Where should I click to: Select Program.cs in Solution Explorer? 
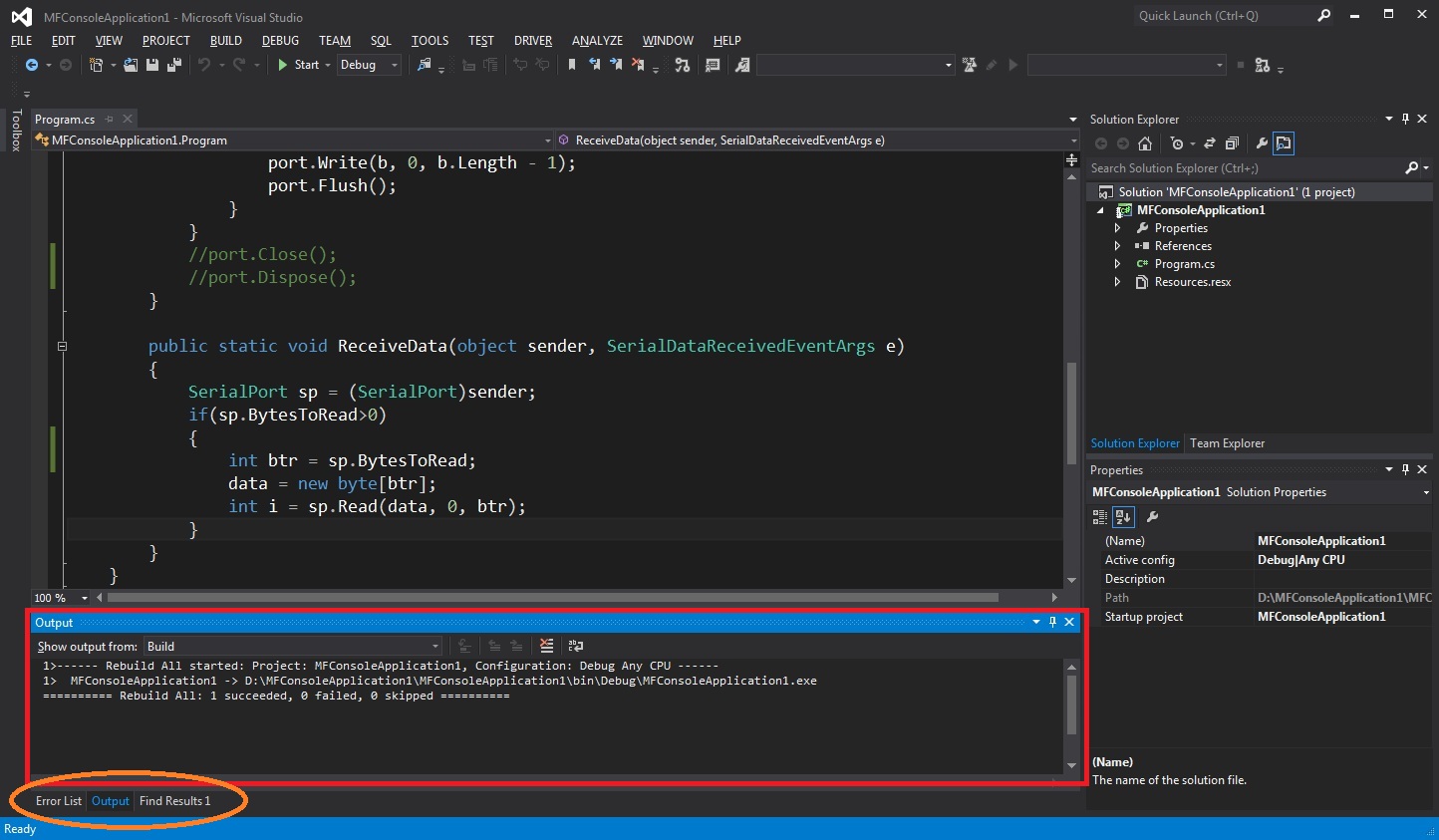(x=1184, y=264)
